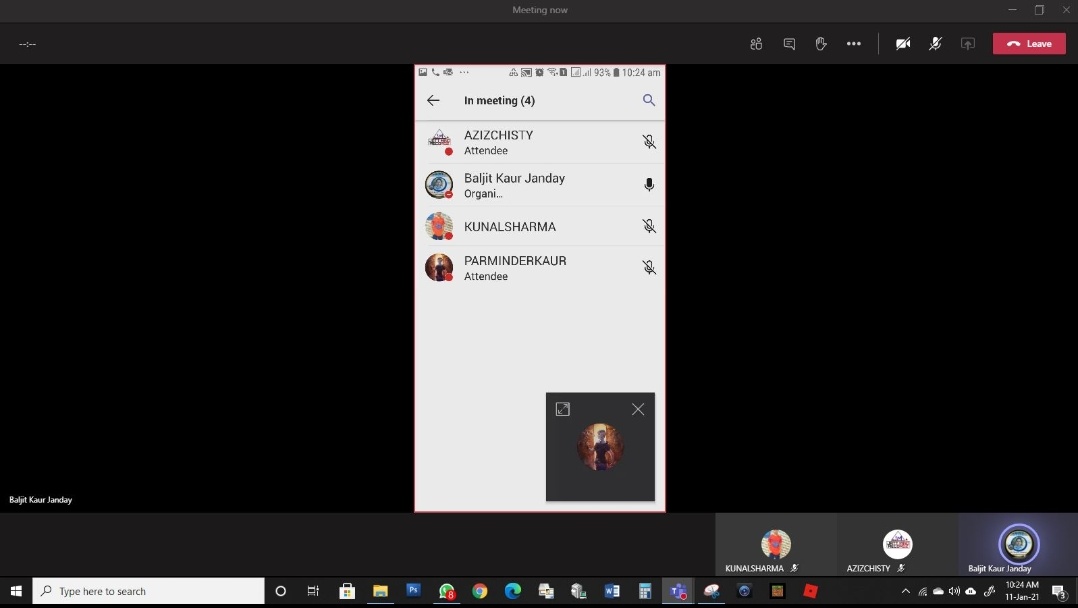Click the Share content tray icon
Viewport: 1078px width, 608px height.
(968, 43)
